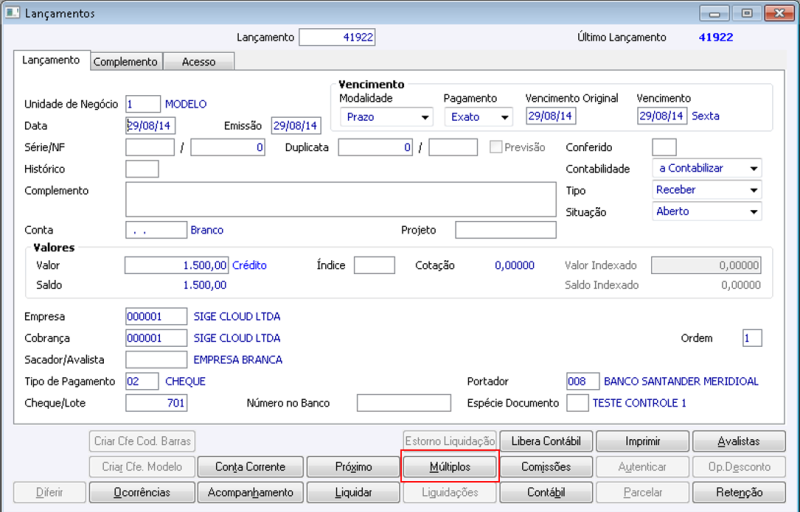Expand the Contabilidade dropdown
This screenshot has height=512, width=800.
(x=707, y=168)
